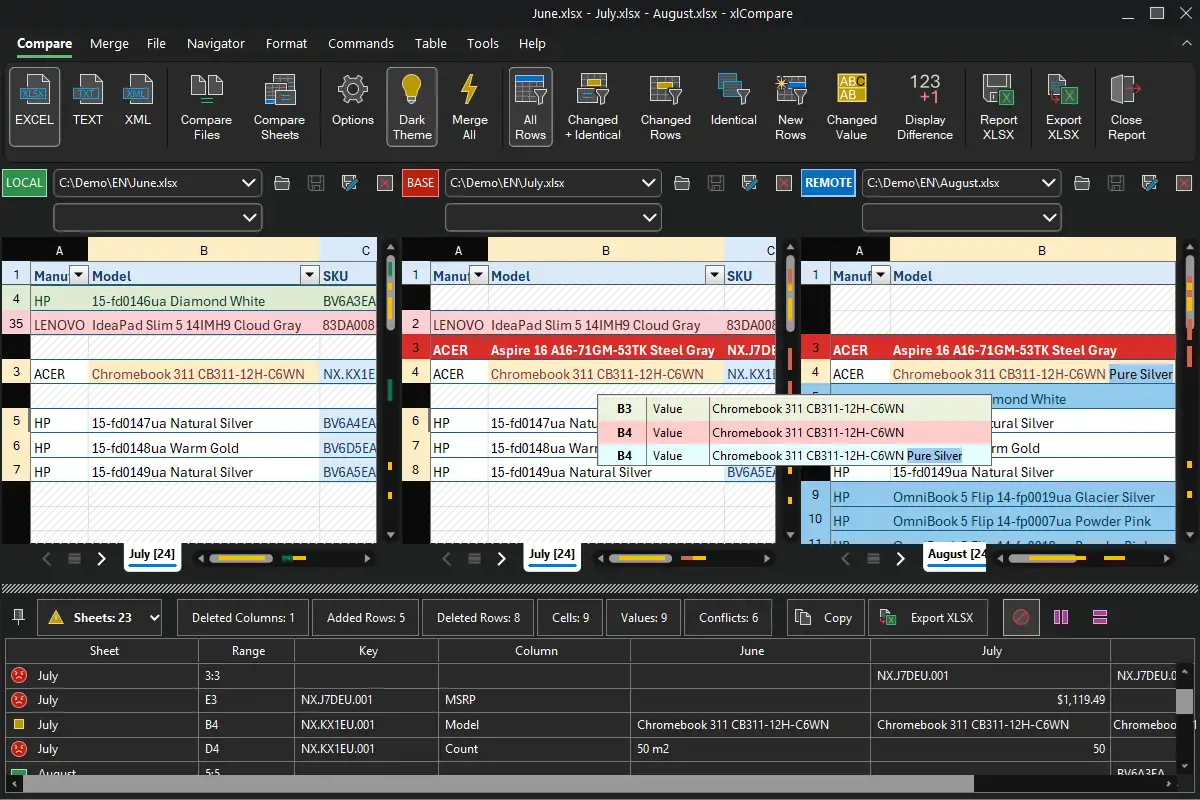Click the Conflicts: 6 button

coord(728,618)
